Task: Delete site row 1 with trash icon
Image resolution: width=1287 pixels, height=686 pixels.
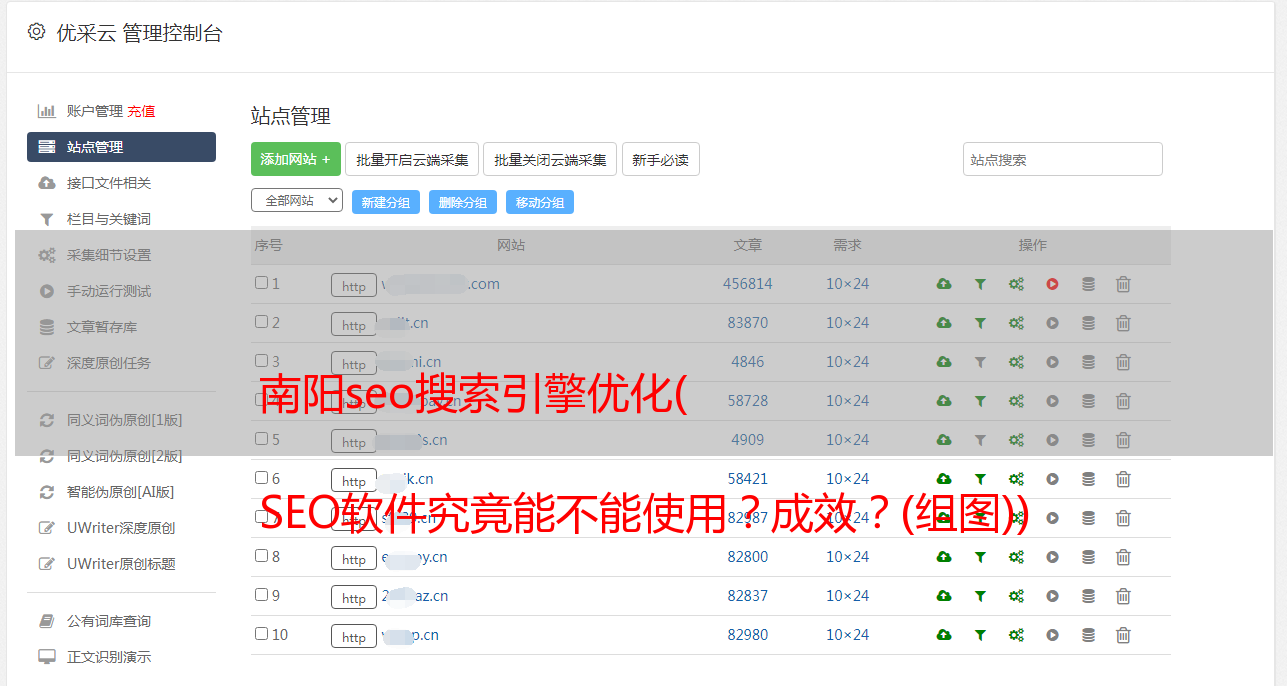Action: (1123, 284)
